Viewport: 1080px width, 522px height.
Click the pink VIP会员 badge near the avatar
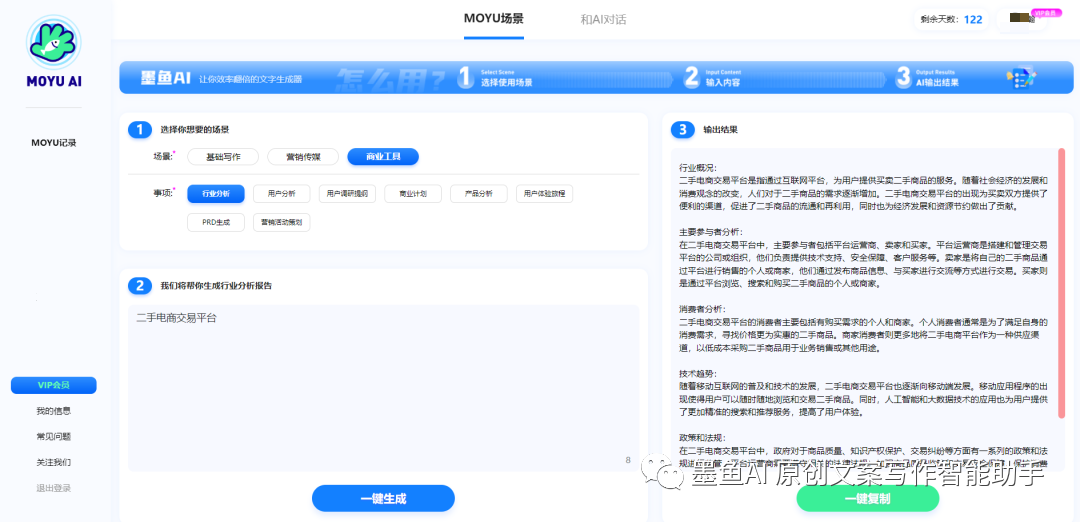click(1045, 13)
